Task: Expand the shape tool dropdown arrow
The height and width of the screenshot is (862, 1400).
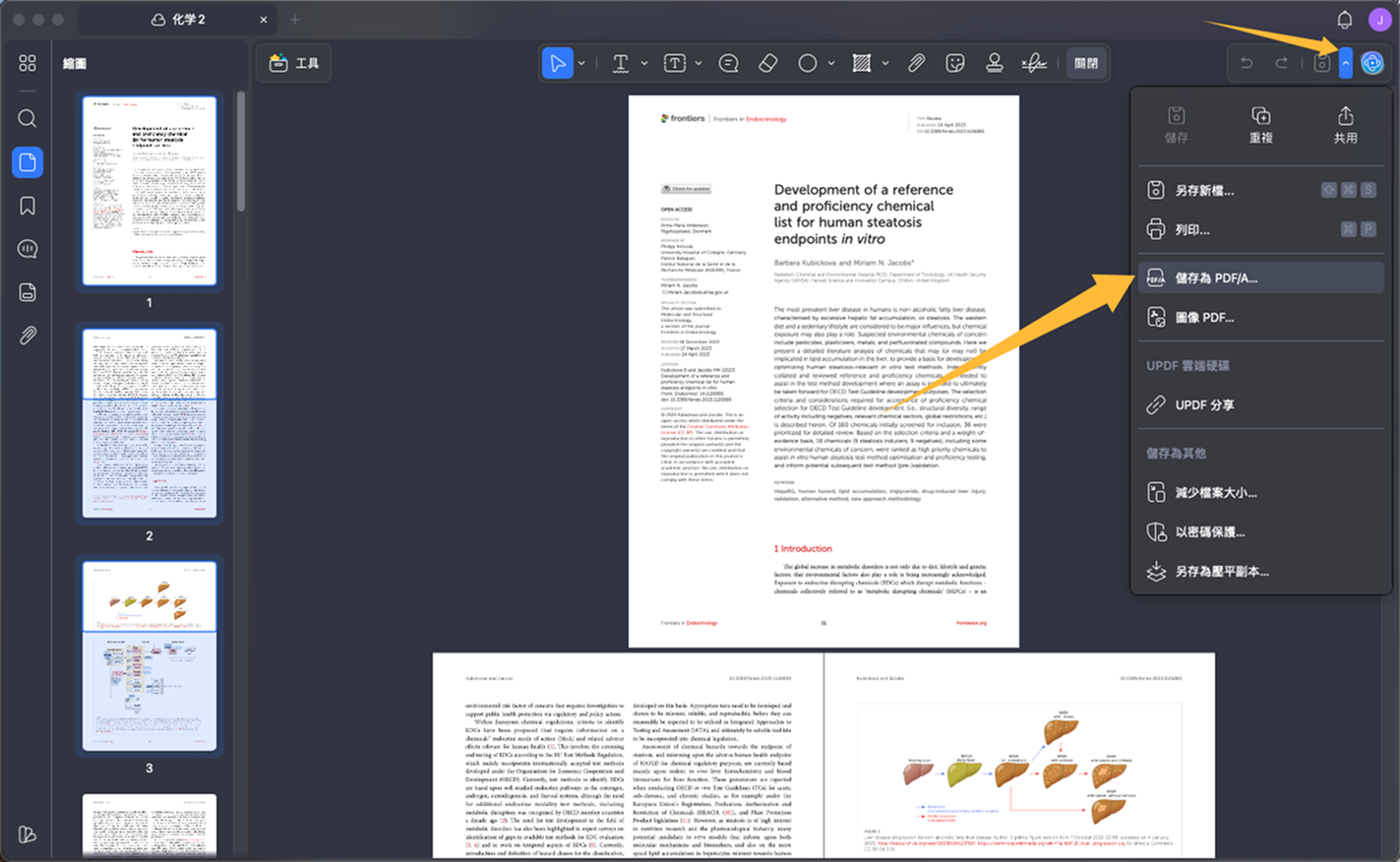Action: click(x=831, y=63)
